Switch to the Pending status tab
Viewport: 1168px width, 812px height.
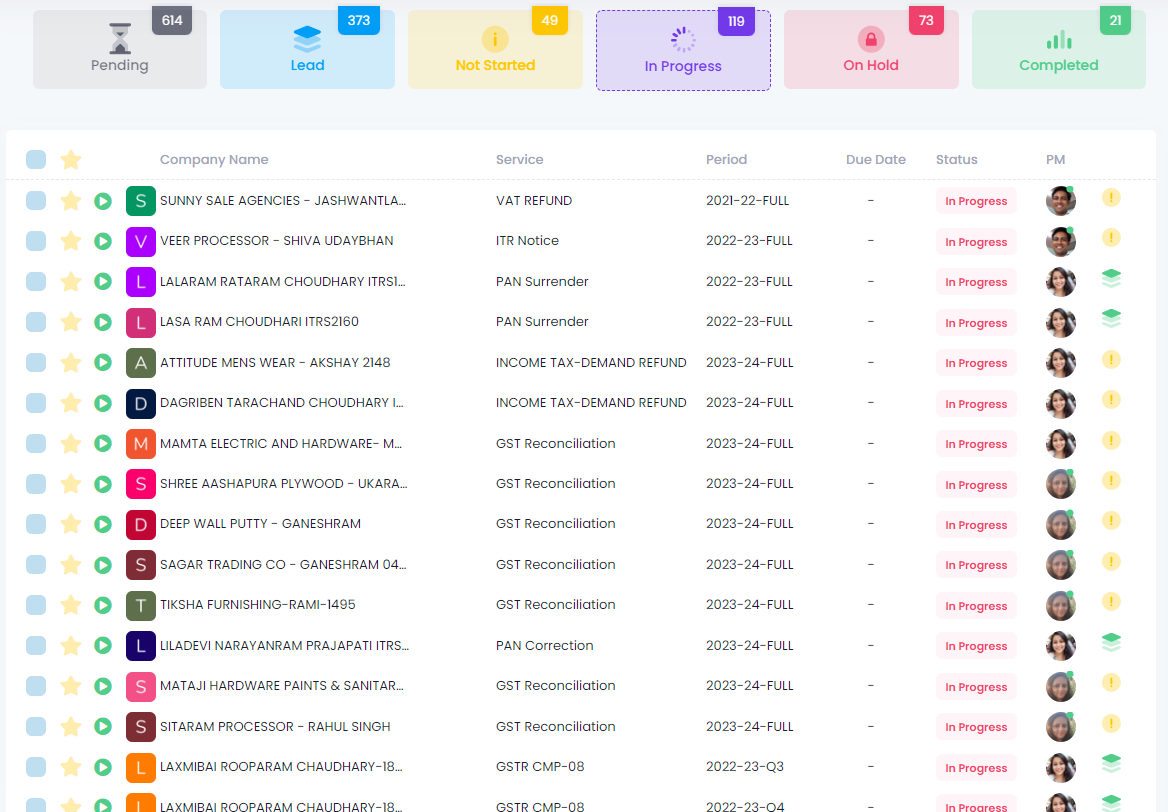[120, 50]
